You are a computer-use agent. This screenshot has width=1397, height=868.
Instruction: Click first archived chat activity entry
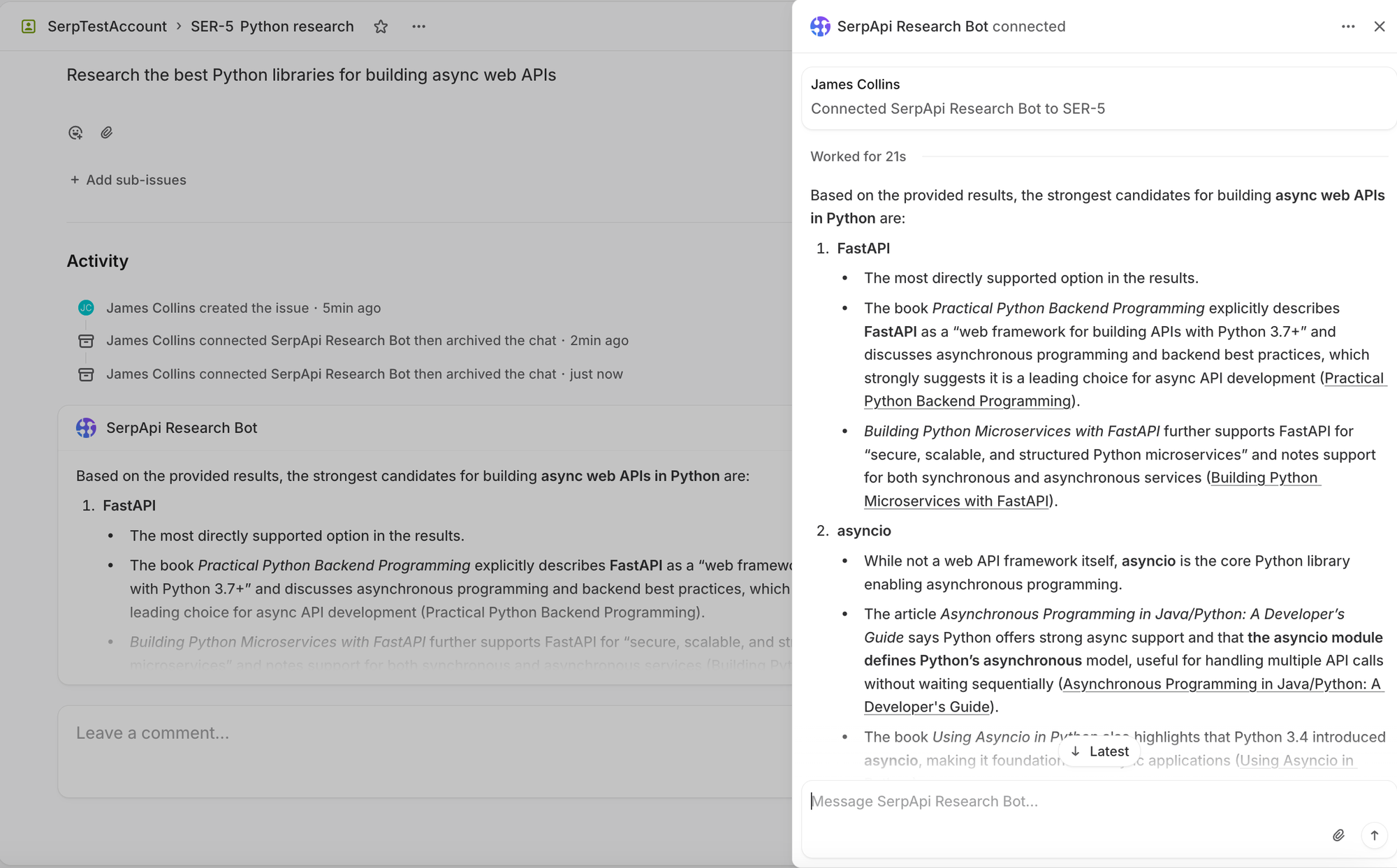[x=331, y=341]
